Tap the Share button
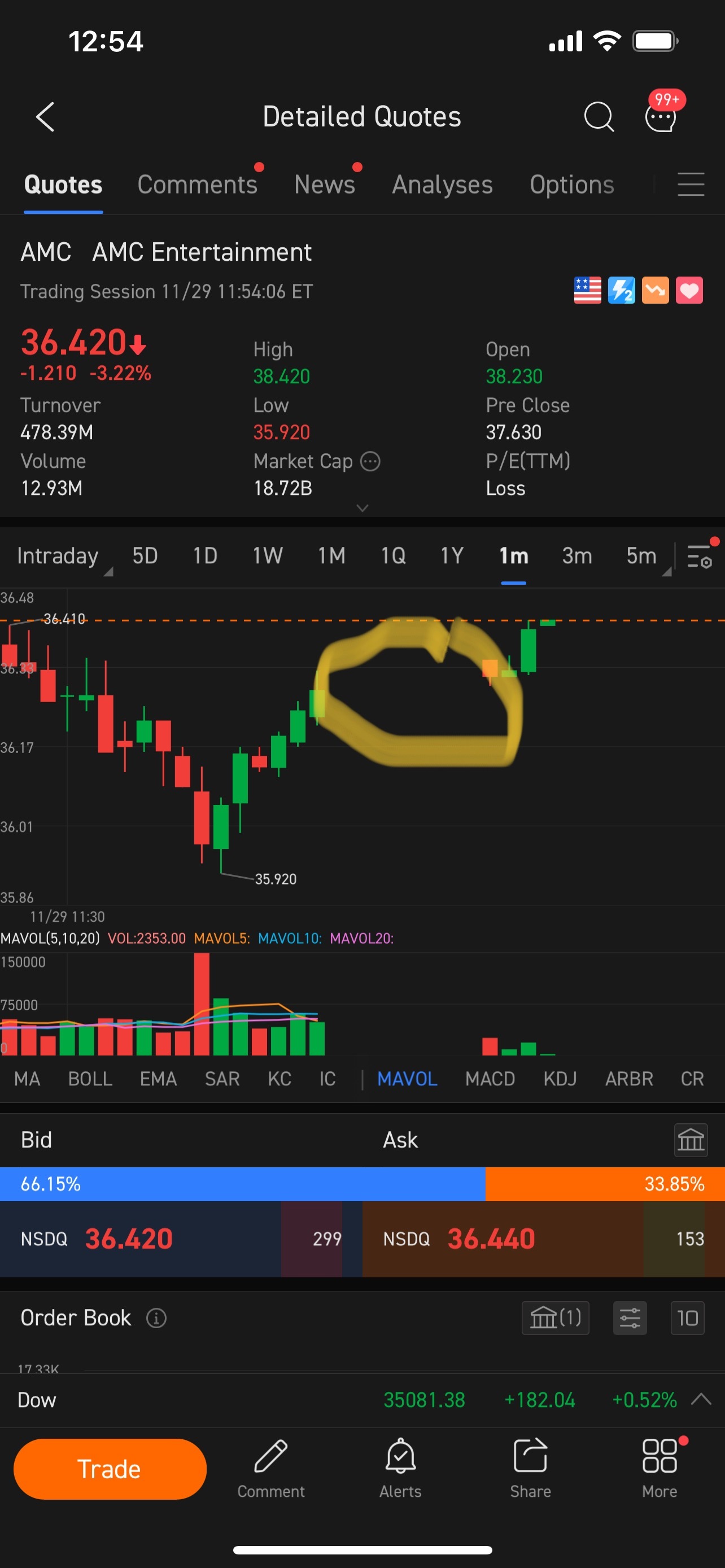Image resolution: width=725 pixels, height=1568 pixels. pyautogui.click(x=530, y=1469)
